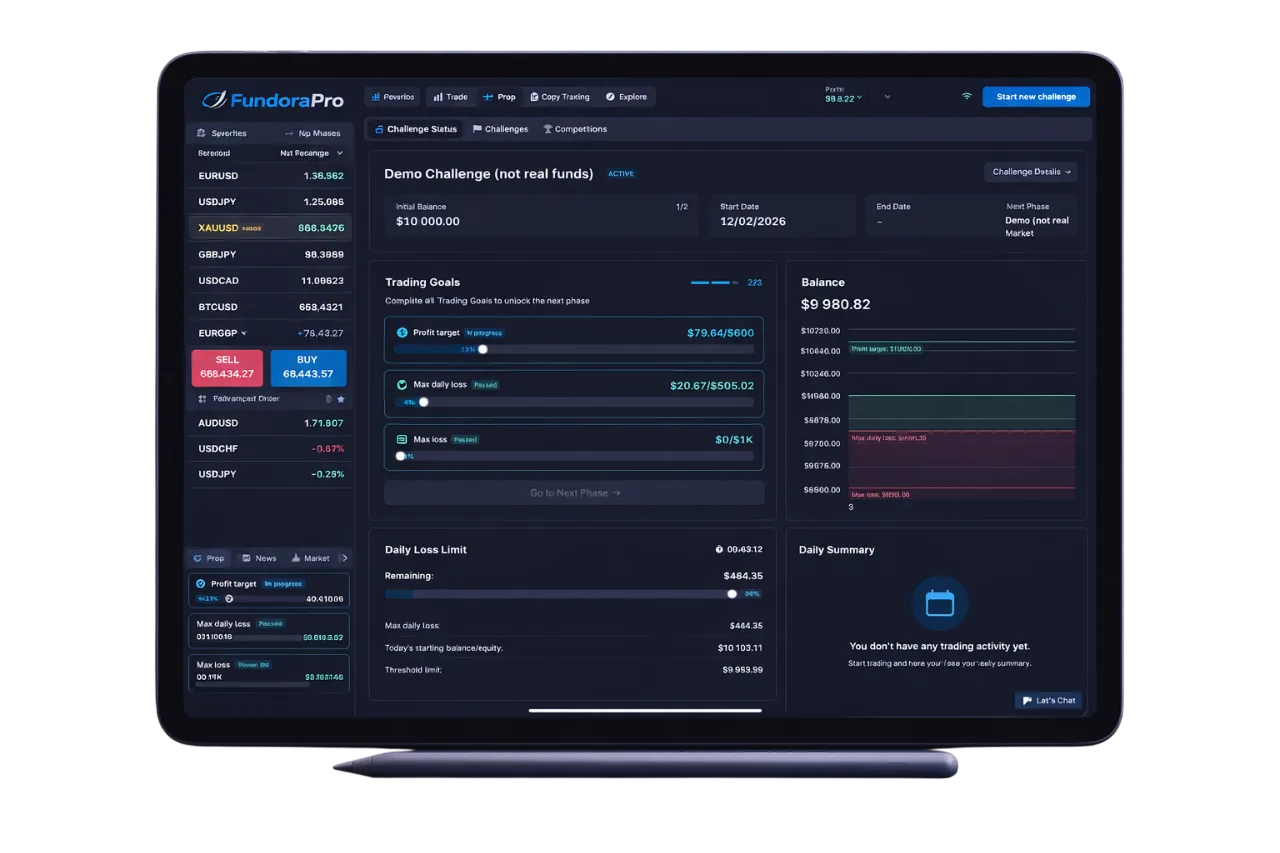The width and height of the screenshot is (1280, 853).
Task: Click the sidebar Max daily loss card
Action: (269, 630)
